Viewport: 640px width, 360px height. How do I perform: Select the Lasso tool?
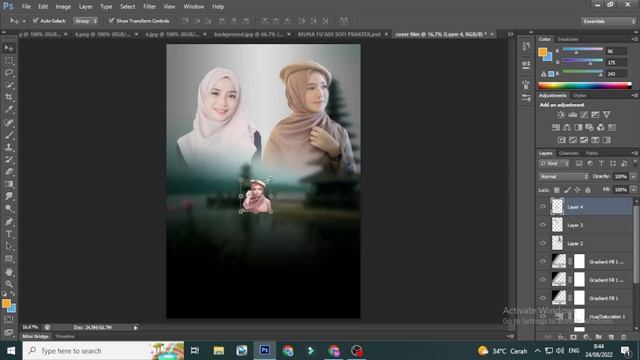(x=9, y=73)
